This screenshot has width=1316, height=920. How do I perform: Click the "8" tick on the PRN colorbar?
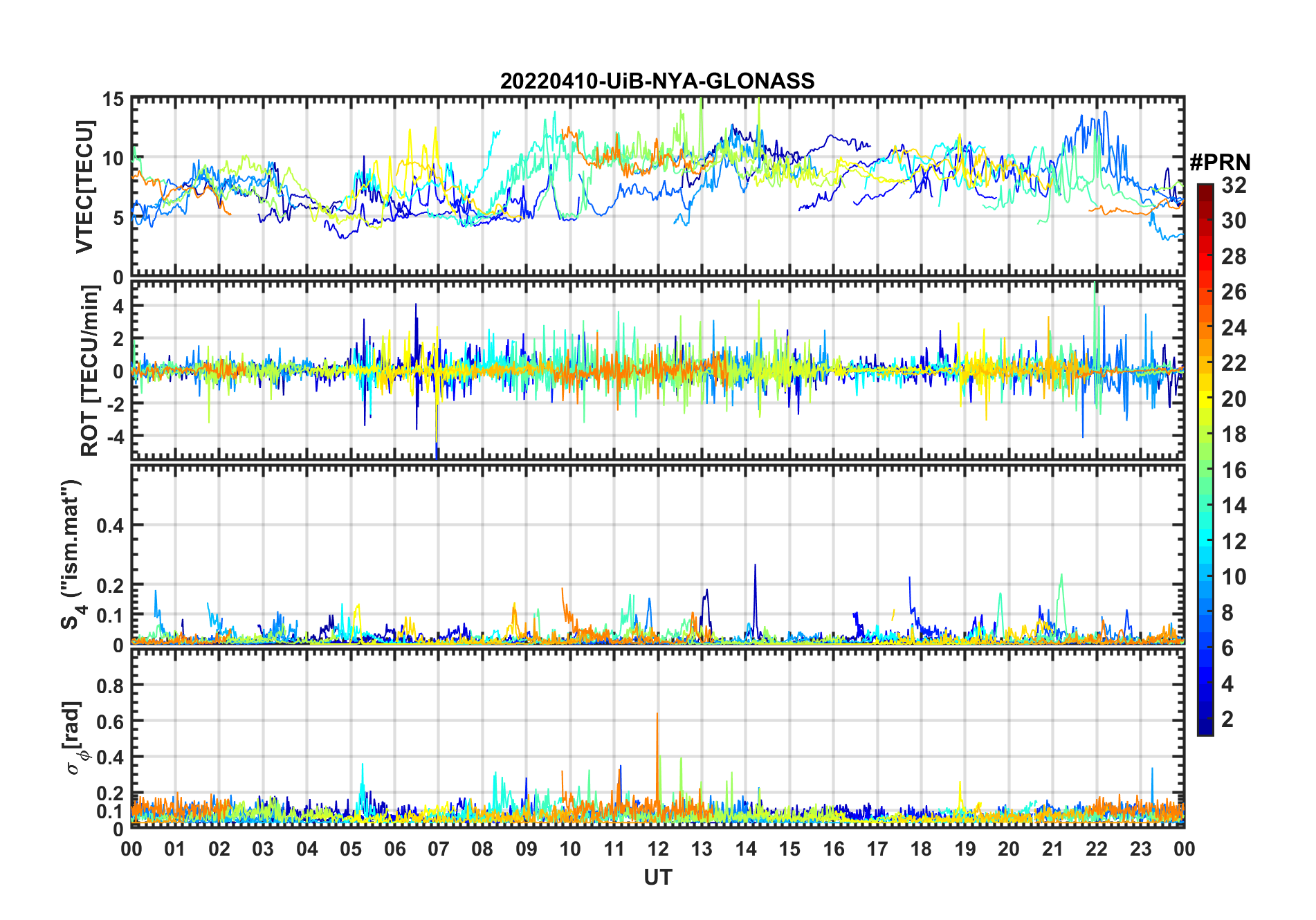pyautogui.click(x=1227, y=613)
